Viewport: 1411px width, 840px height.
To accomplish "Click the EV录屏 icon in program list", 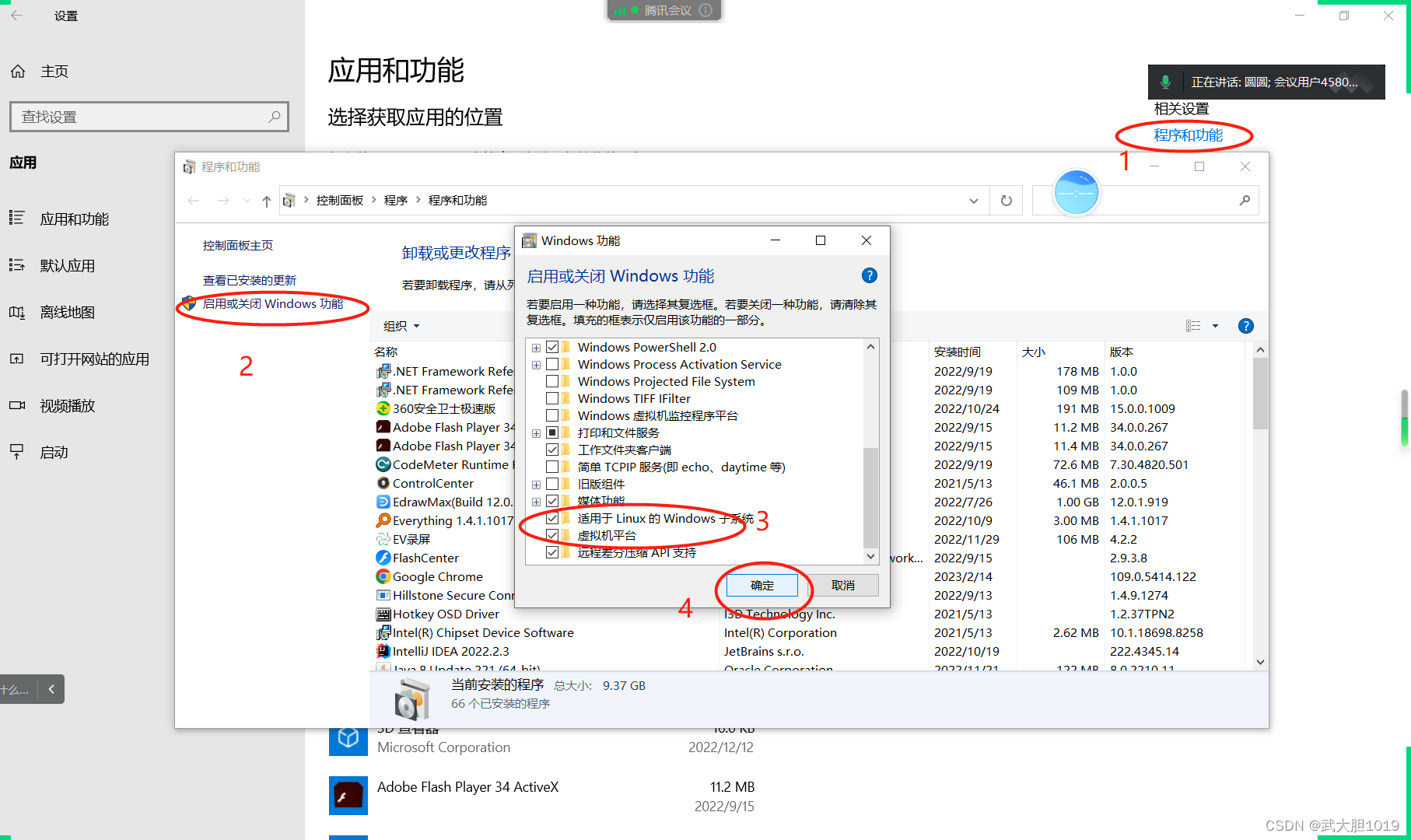I will (383, 539).
